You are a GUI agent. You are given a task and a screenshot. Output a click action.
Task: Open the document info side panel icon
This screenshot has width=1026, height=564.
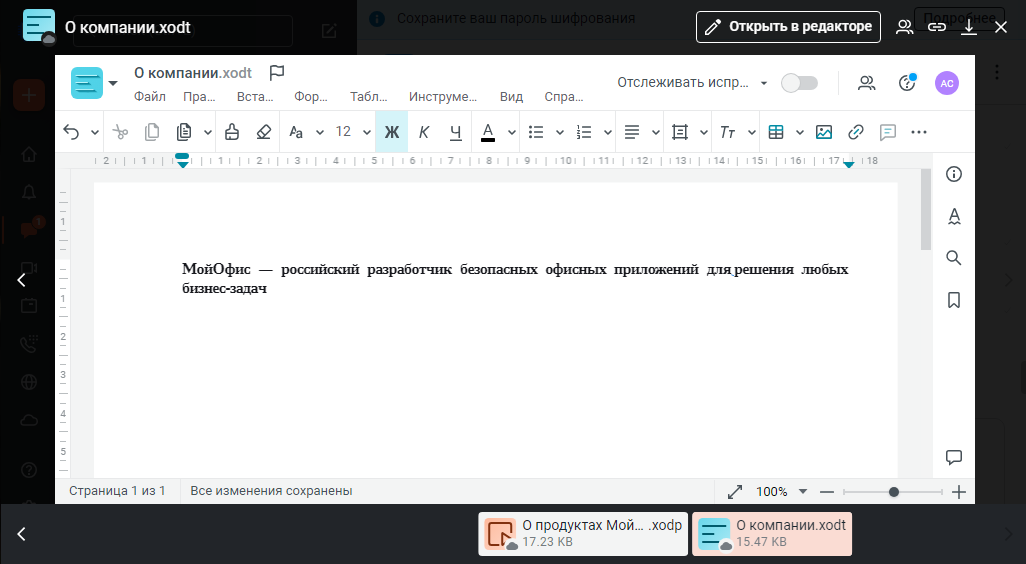click(954, 174)
